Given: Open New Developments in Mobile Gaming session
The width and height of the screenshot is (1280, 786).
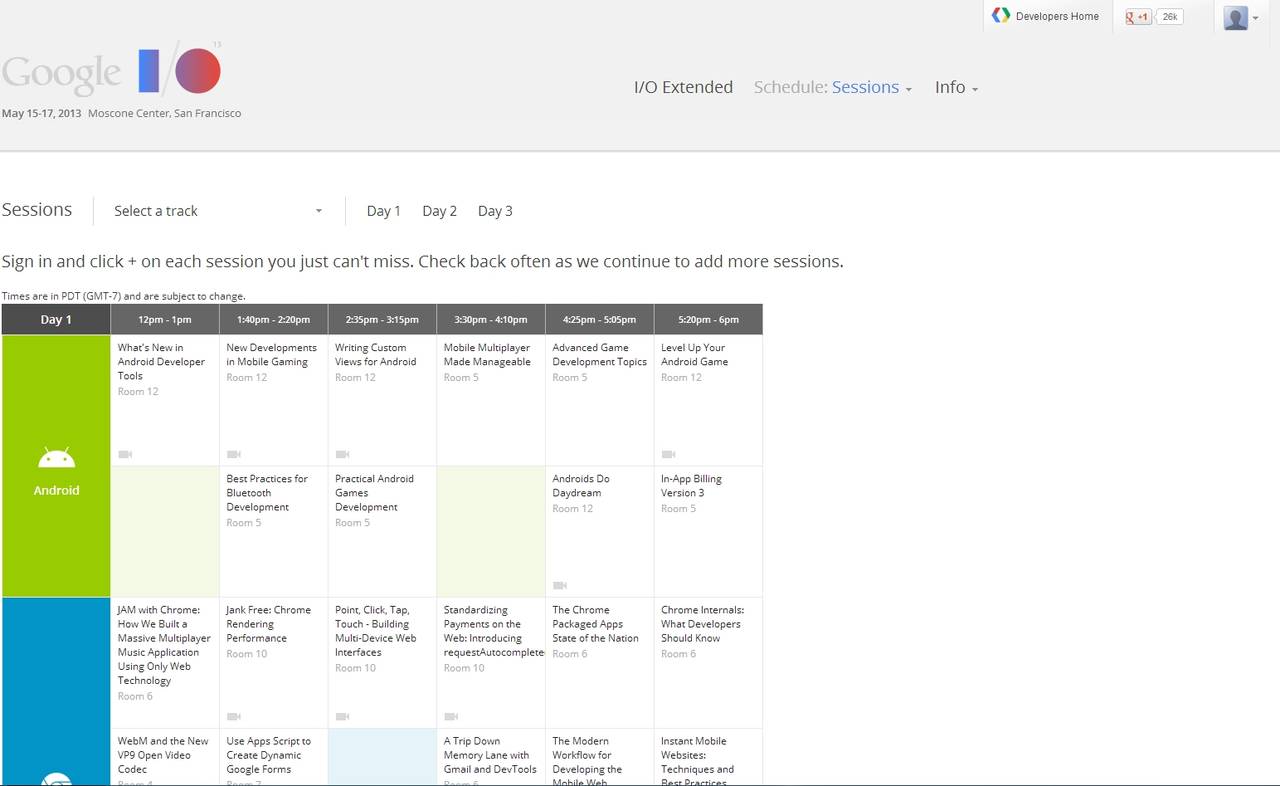Looking at the screenshot, I should click(271, 355).
